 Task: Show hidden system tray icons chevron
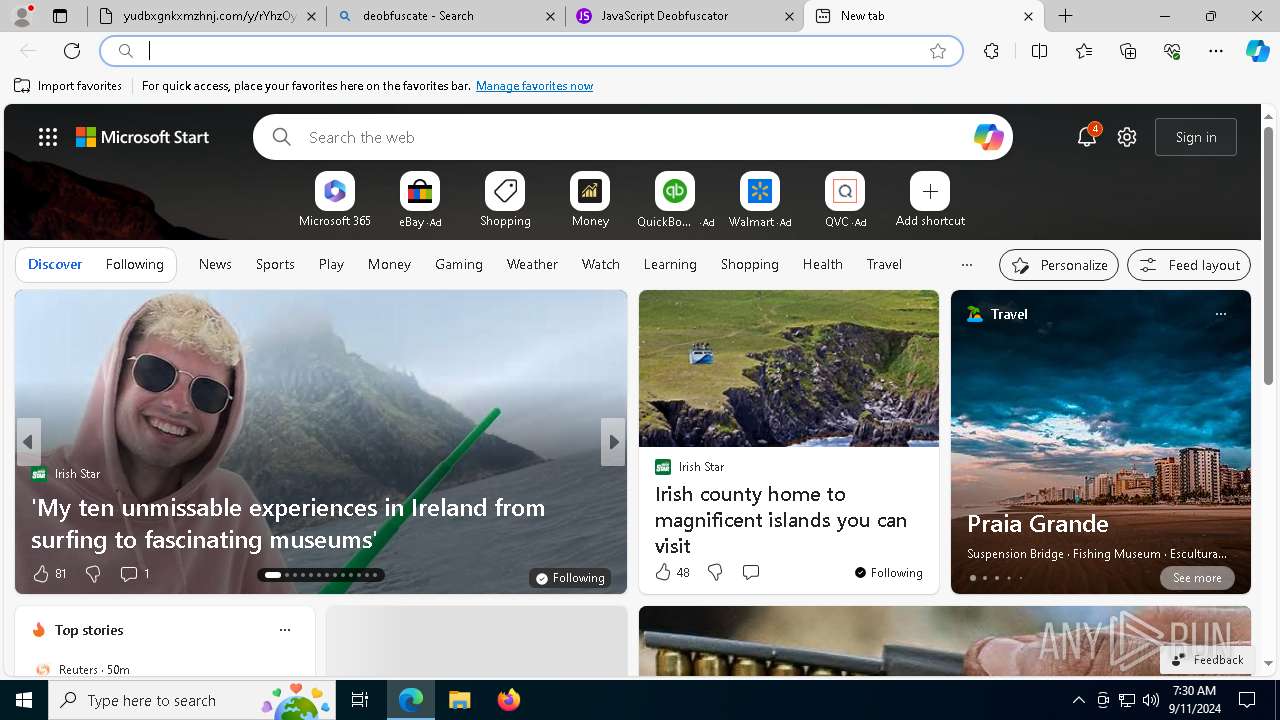(x=1078, y=700)
